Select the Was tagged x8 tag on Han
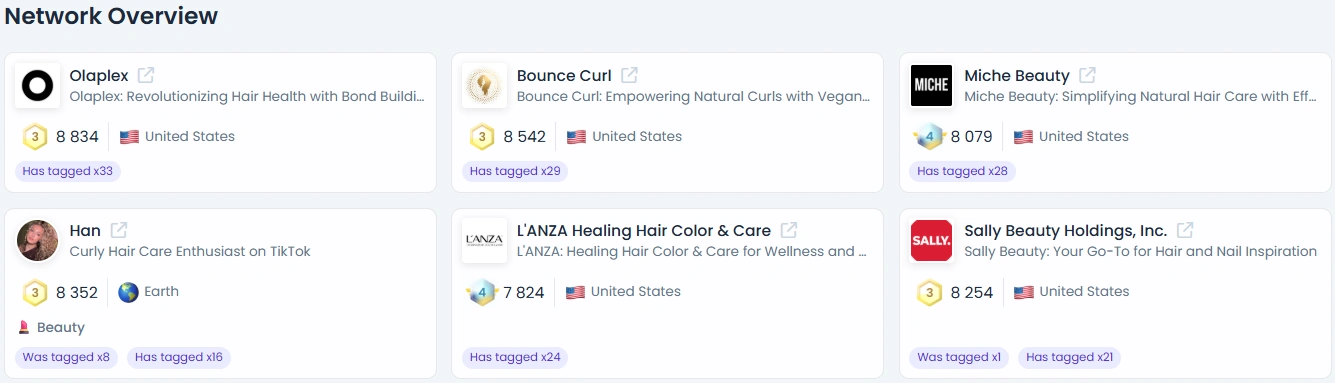The image size is (1335, 383). [x=66, y=357]
